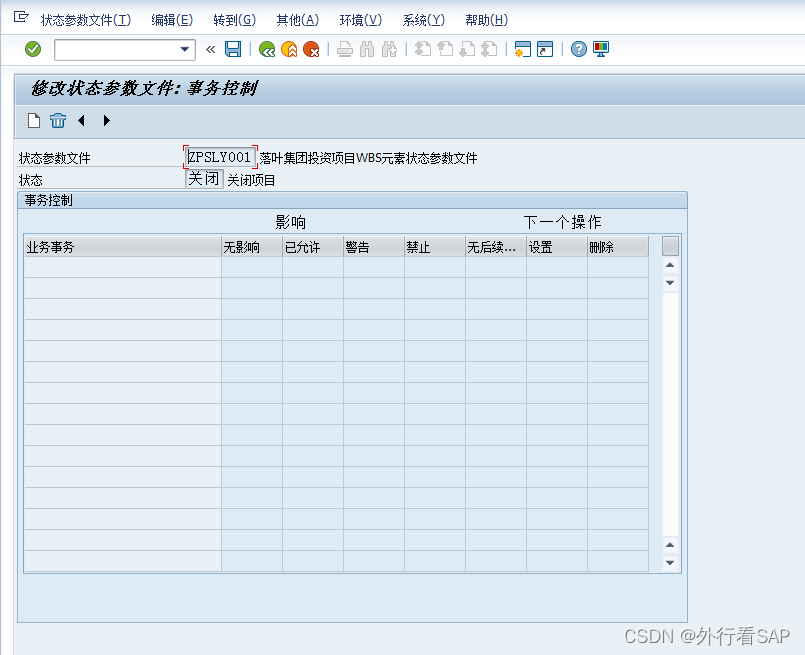Click the 警告 column header
The image size is (805, 655).
pyautogui.click(x=374, y=247)
